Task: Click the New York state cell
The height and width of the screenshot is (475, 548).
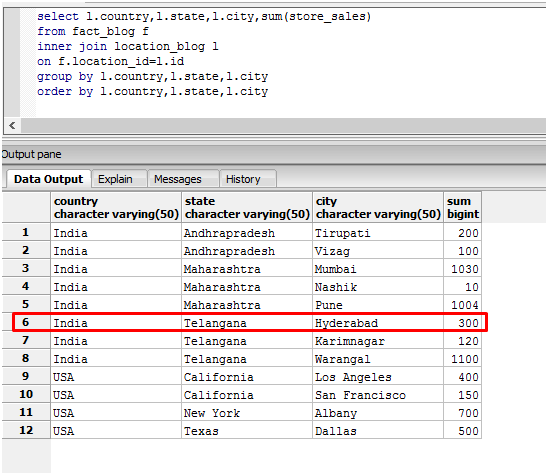Action: point(247,412)
